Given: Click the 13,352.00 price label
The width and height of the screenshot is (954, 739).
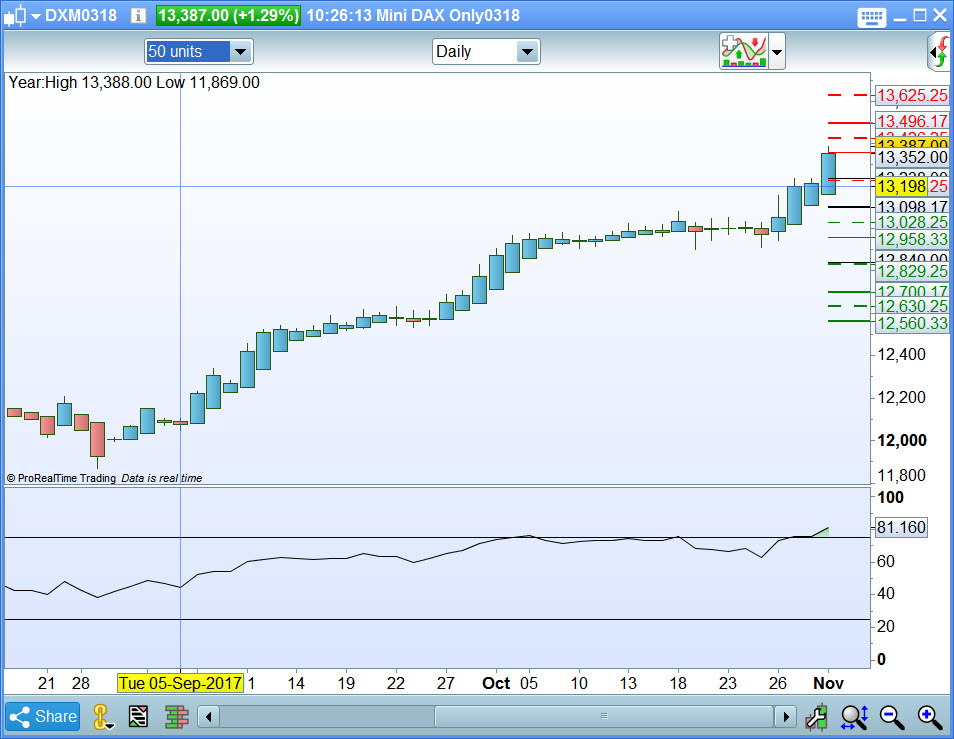Looking at the screenshot, I should [912, 158].
